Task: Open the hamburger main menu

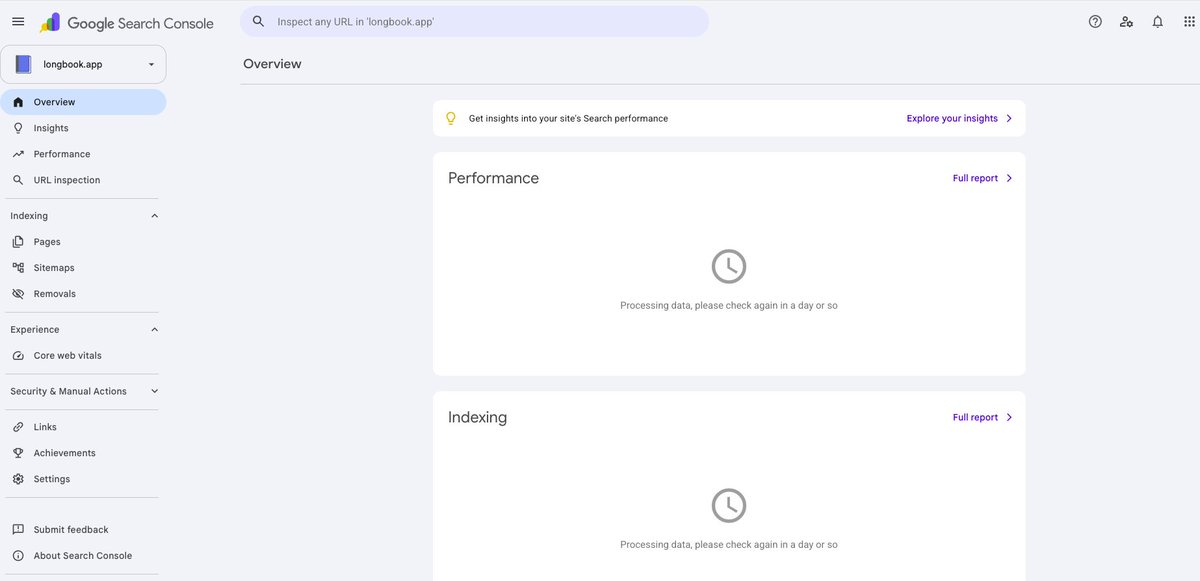Action: tap(18, 22)
